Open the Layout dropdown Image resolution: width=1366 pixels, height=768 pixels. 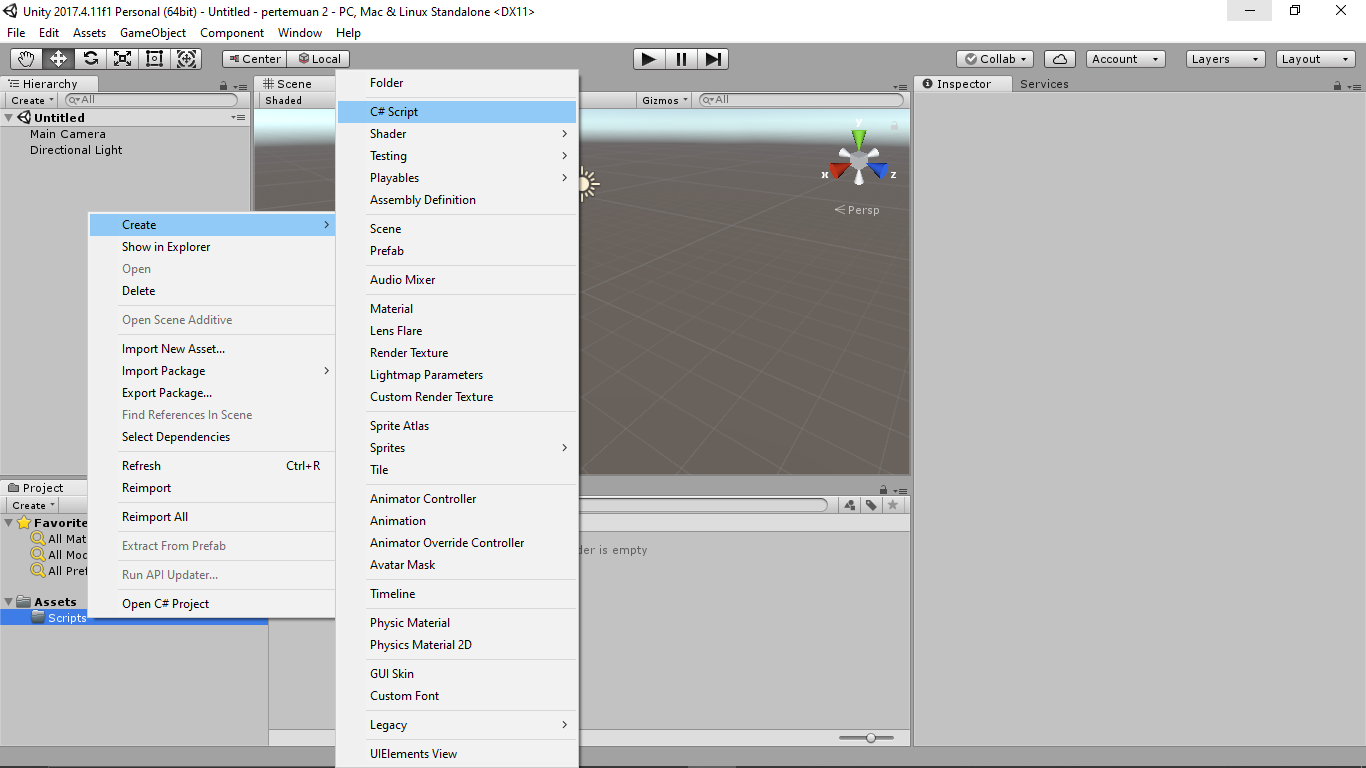click(1316, 59)
